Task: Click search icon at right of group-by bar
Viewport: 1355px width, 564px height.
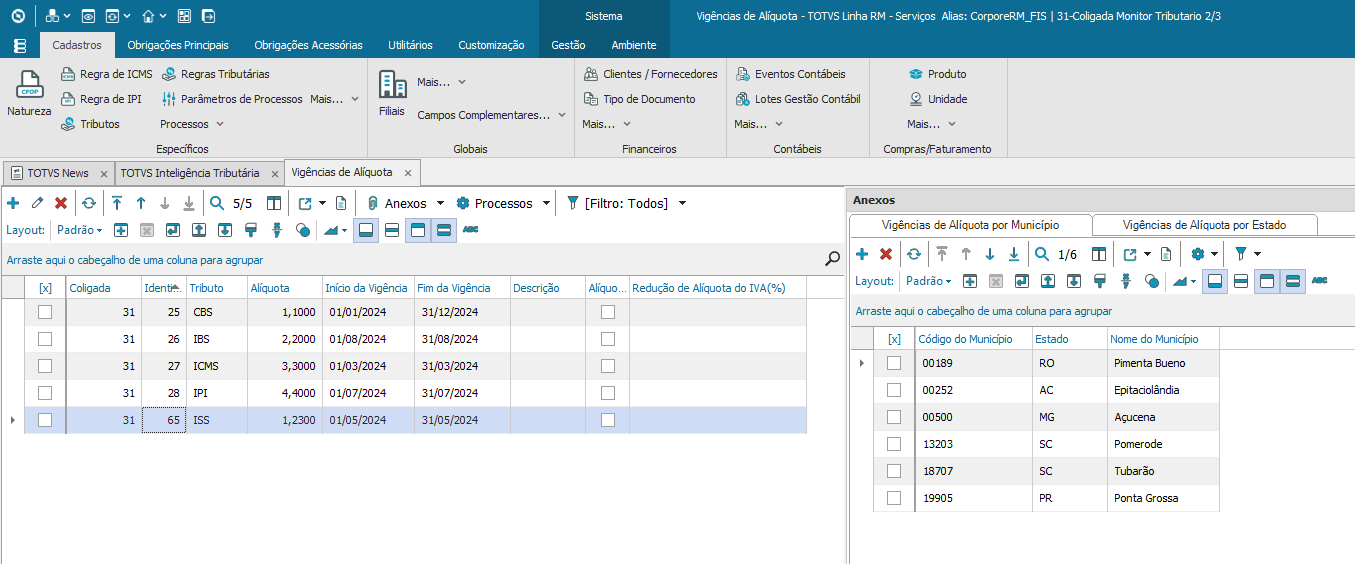Action: pos(832,259)
